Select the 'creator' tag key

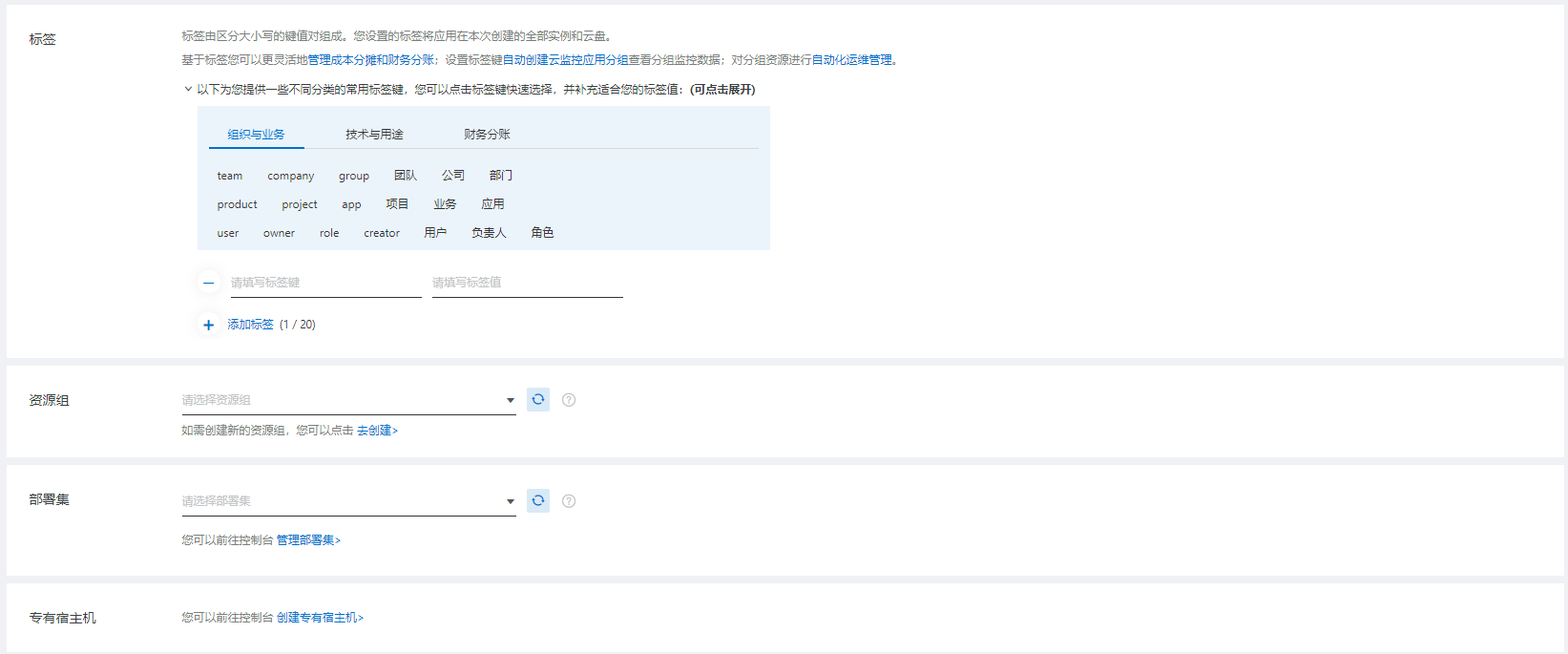382,233
